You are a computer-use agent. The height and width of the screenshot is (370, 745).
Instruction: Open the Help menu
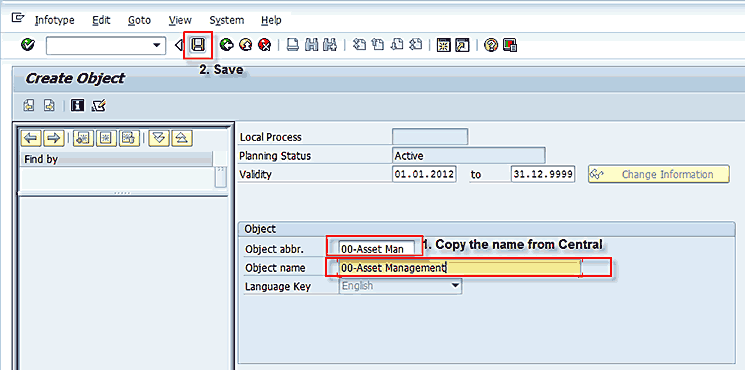271,20
